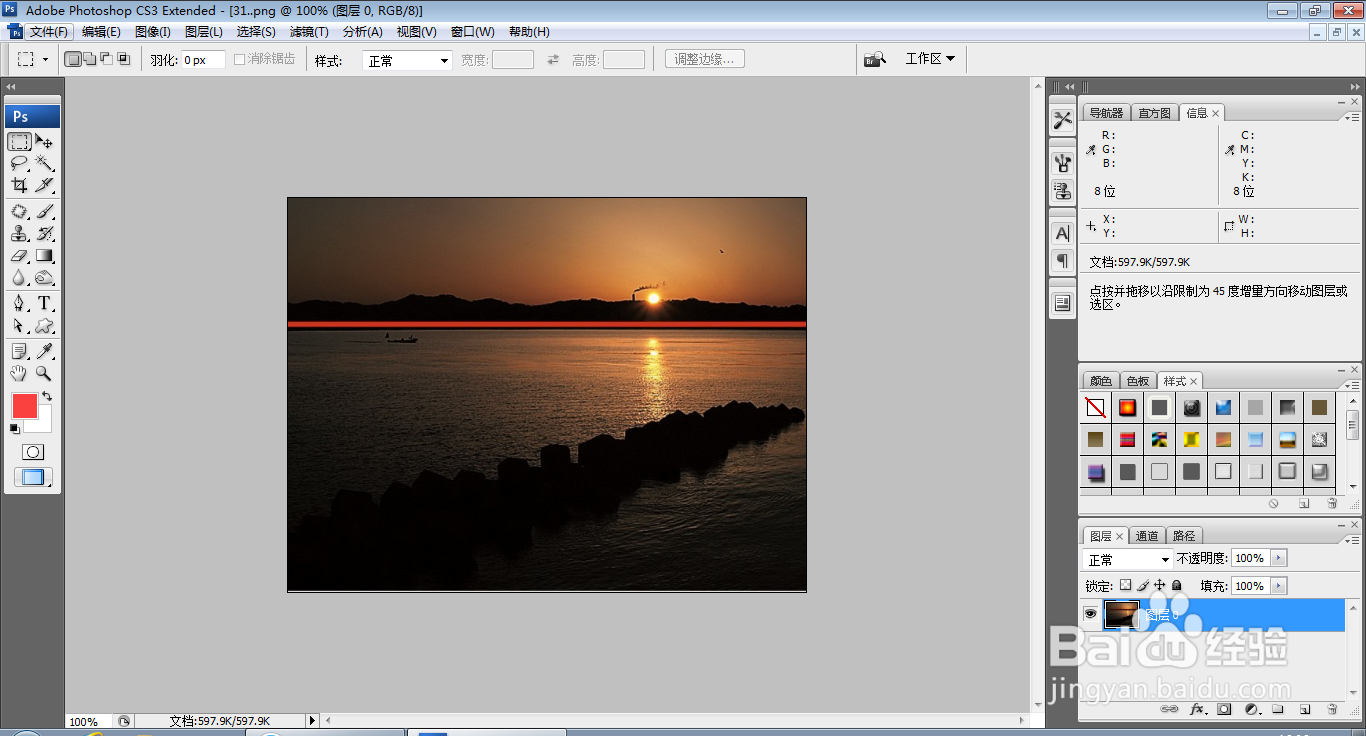
Task: Select the Move tool
Action: 45,141
